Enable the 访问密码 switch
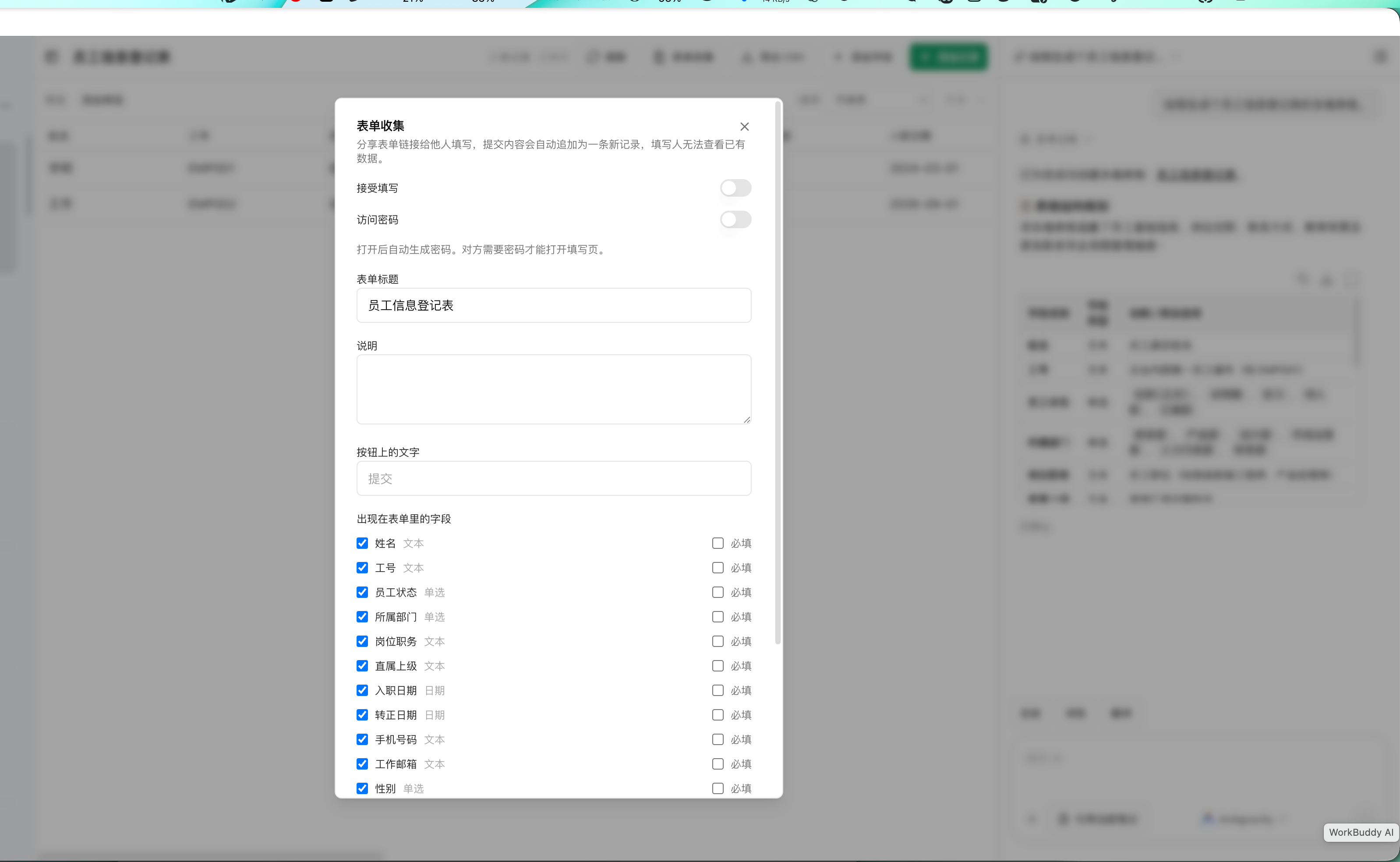 [x=735, y=219]
